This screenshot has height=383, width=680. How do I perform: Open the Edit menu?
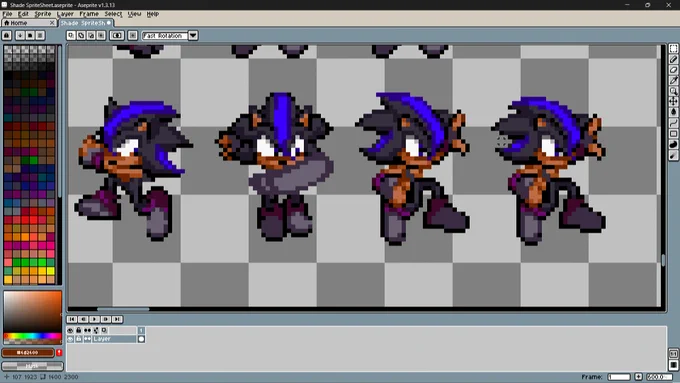point(23,14)
